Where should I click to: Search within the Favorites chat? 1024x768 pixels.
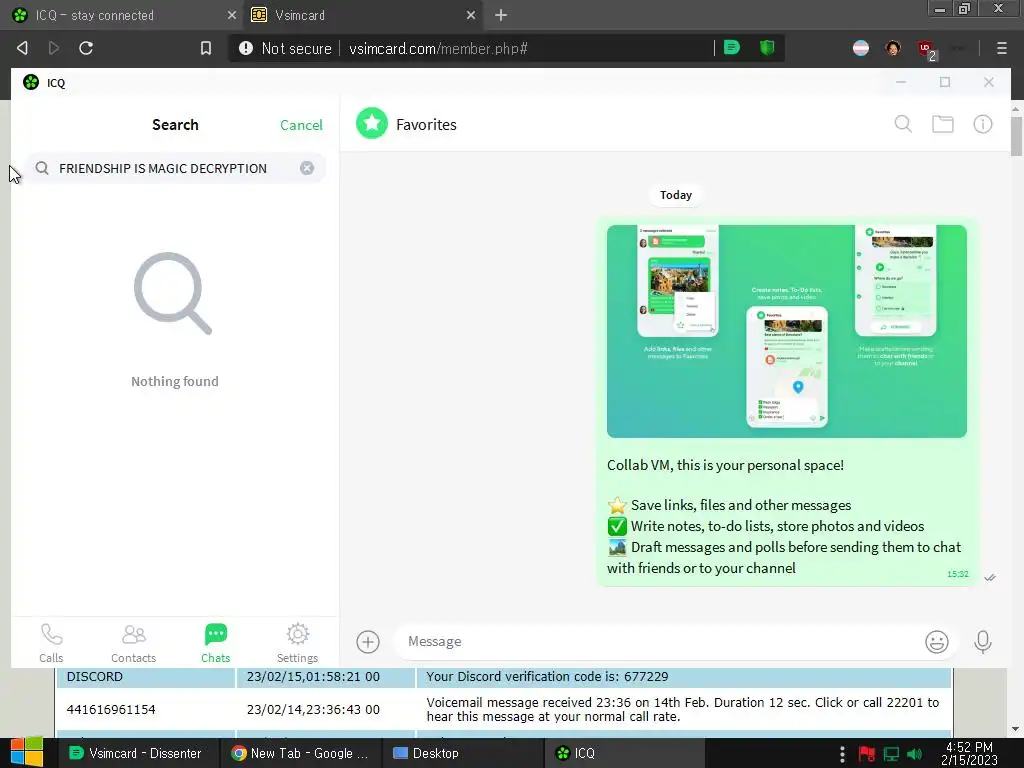click(903, 124)
